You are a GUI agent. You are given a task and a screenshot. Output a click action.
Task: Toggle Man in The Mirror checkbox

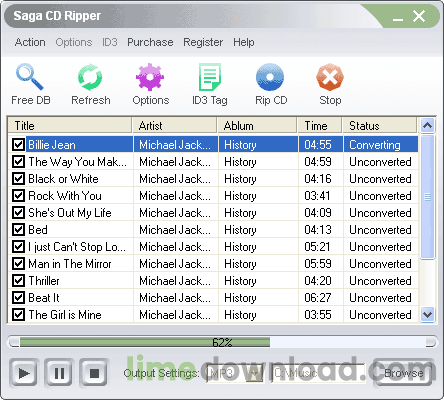[18, 264]
